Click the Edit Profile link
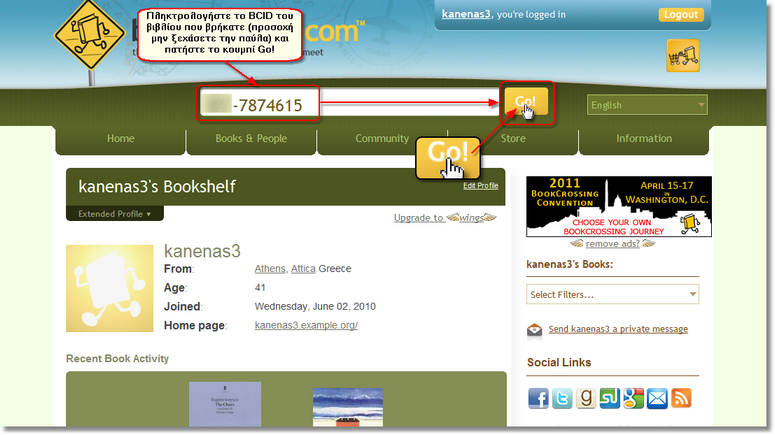 [480, 186]
